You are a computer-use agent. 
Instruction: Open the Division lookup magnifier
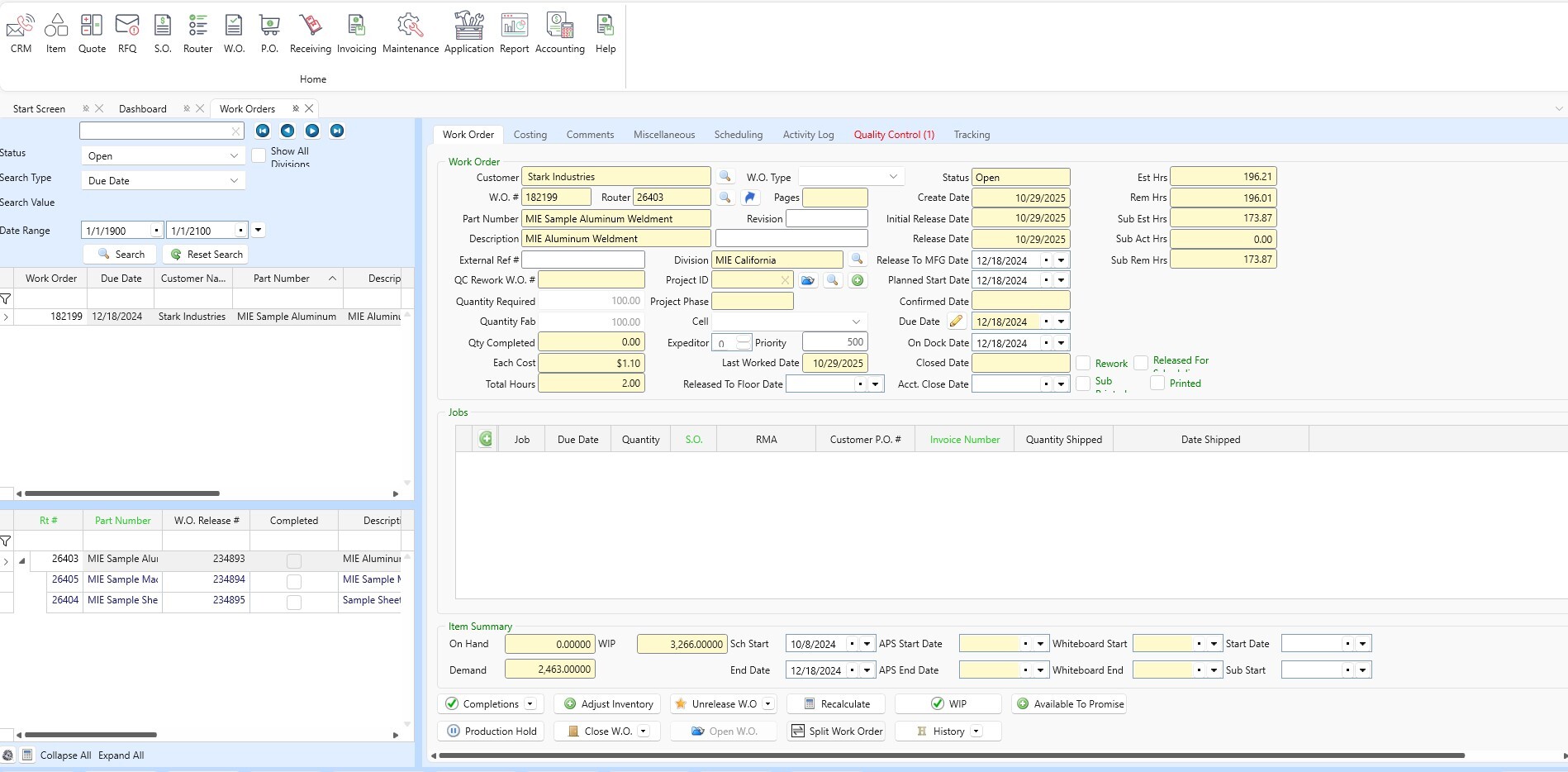856,259
